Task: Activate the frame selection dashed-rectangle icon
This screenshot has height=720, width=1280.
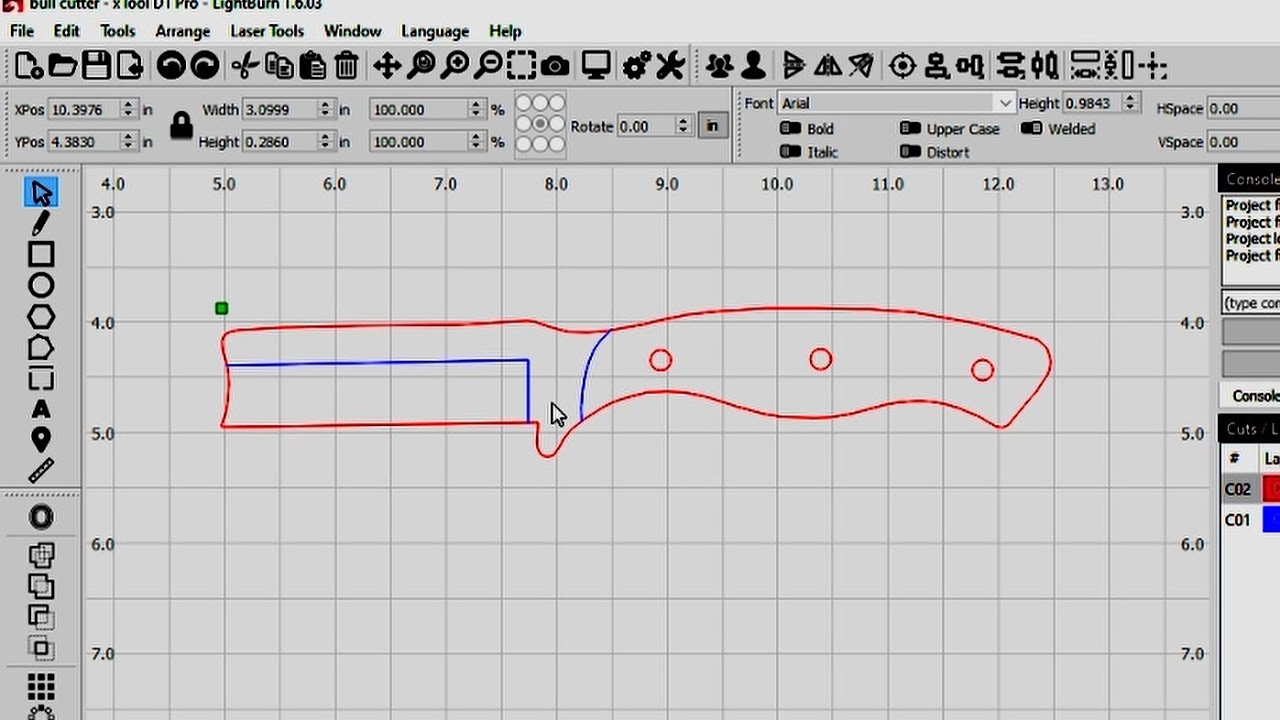Action: click(x=521, y=66)
